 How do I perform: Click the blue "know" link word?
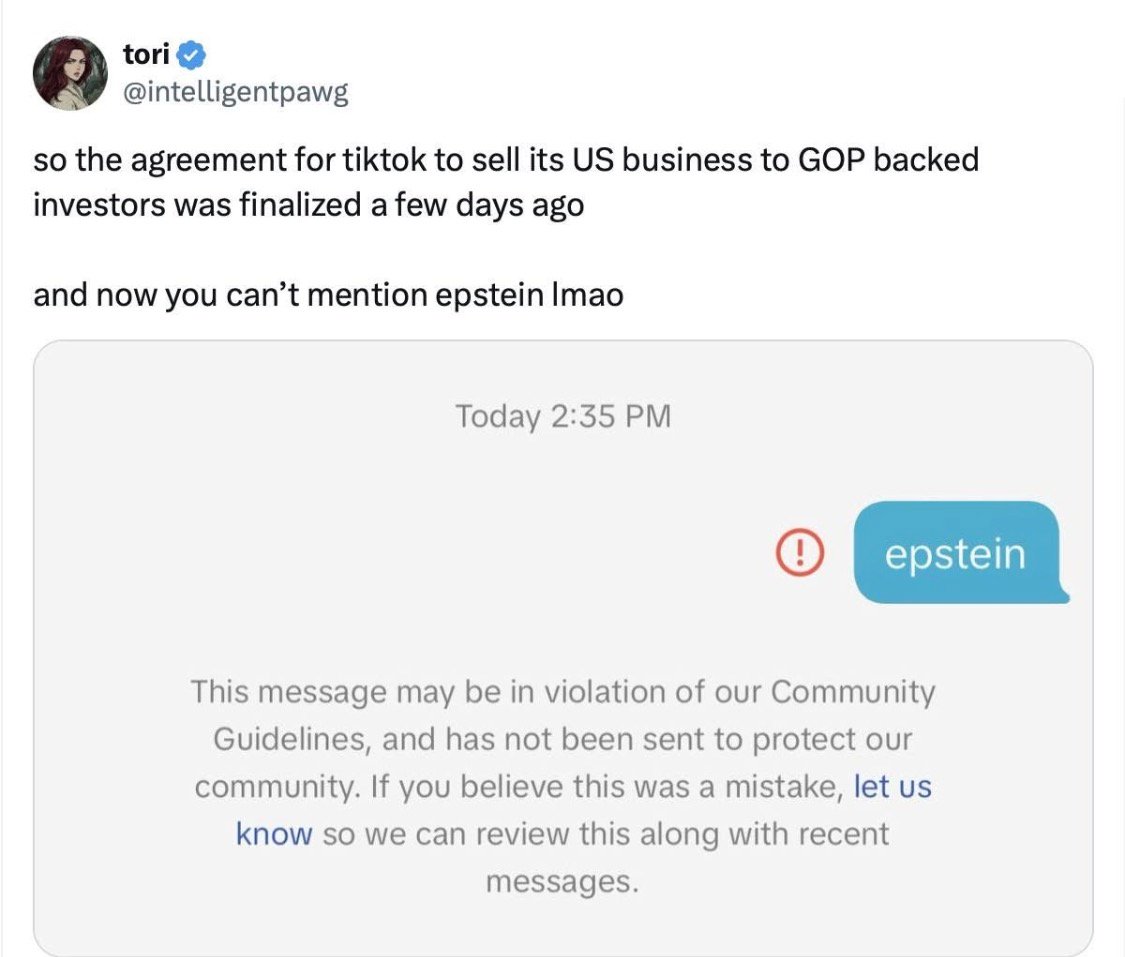pyautogui.click(x=274, y=833)
